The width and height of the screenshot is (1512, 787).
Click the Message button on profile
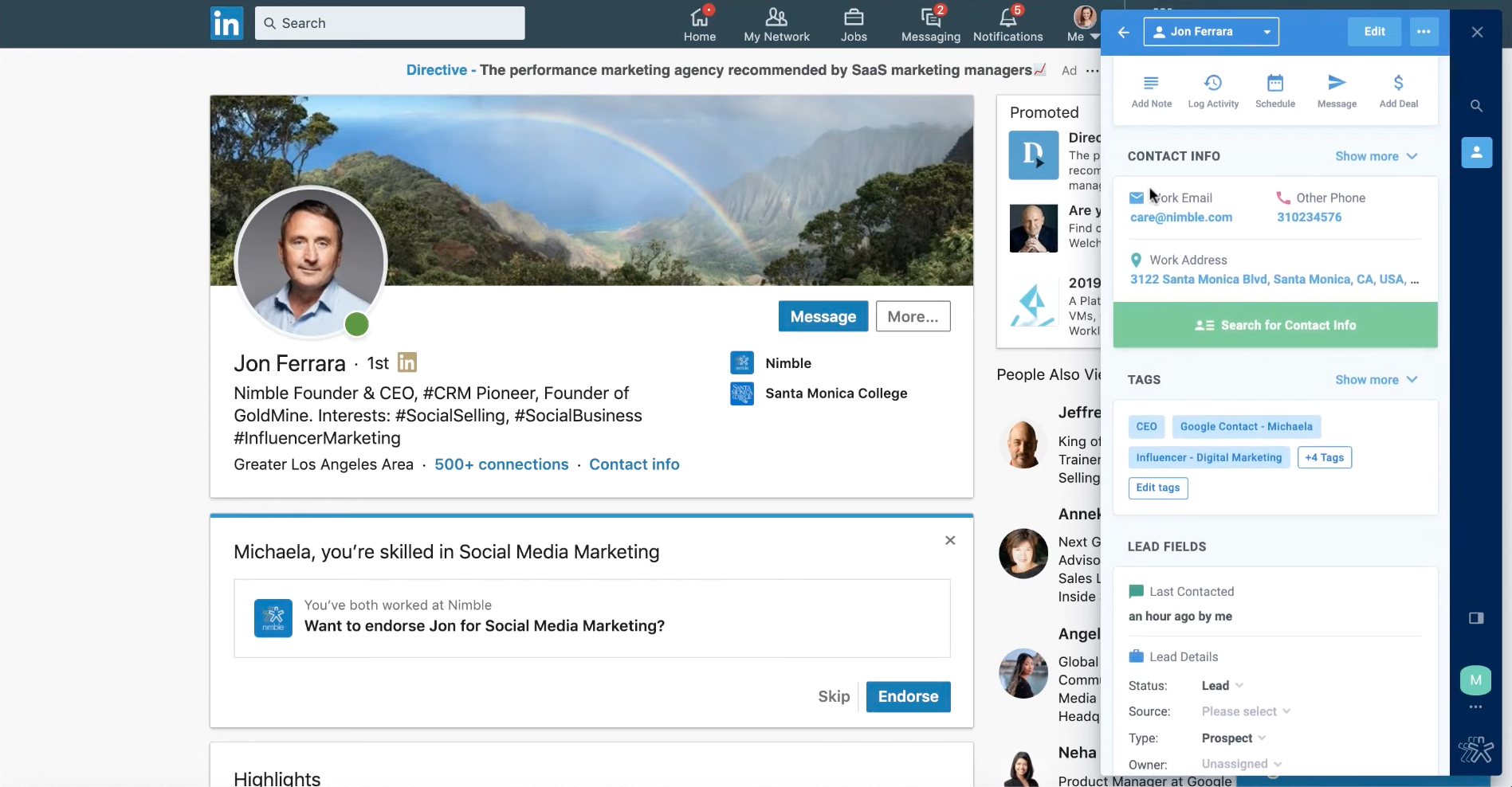[823, 317]
